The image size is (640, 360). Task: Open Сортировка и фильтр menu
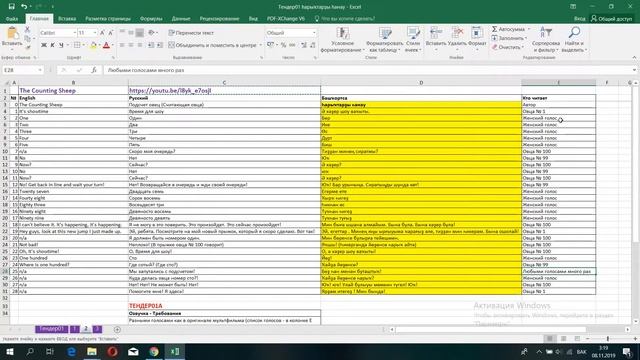point(546,40)
